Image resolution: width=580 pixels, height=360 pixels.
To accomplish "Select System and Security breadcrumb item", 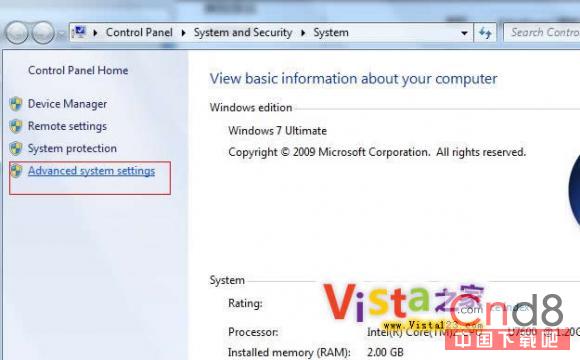I will pos(243,33).
